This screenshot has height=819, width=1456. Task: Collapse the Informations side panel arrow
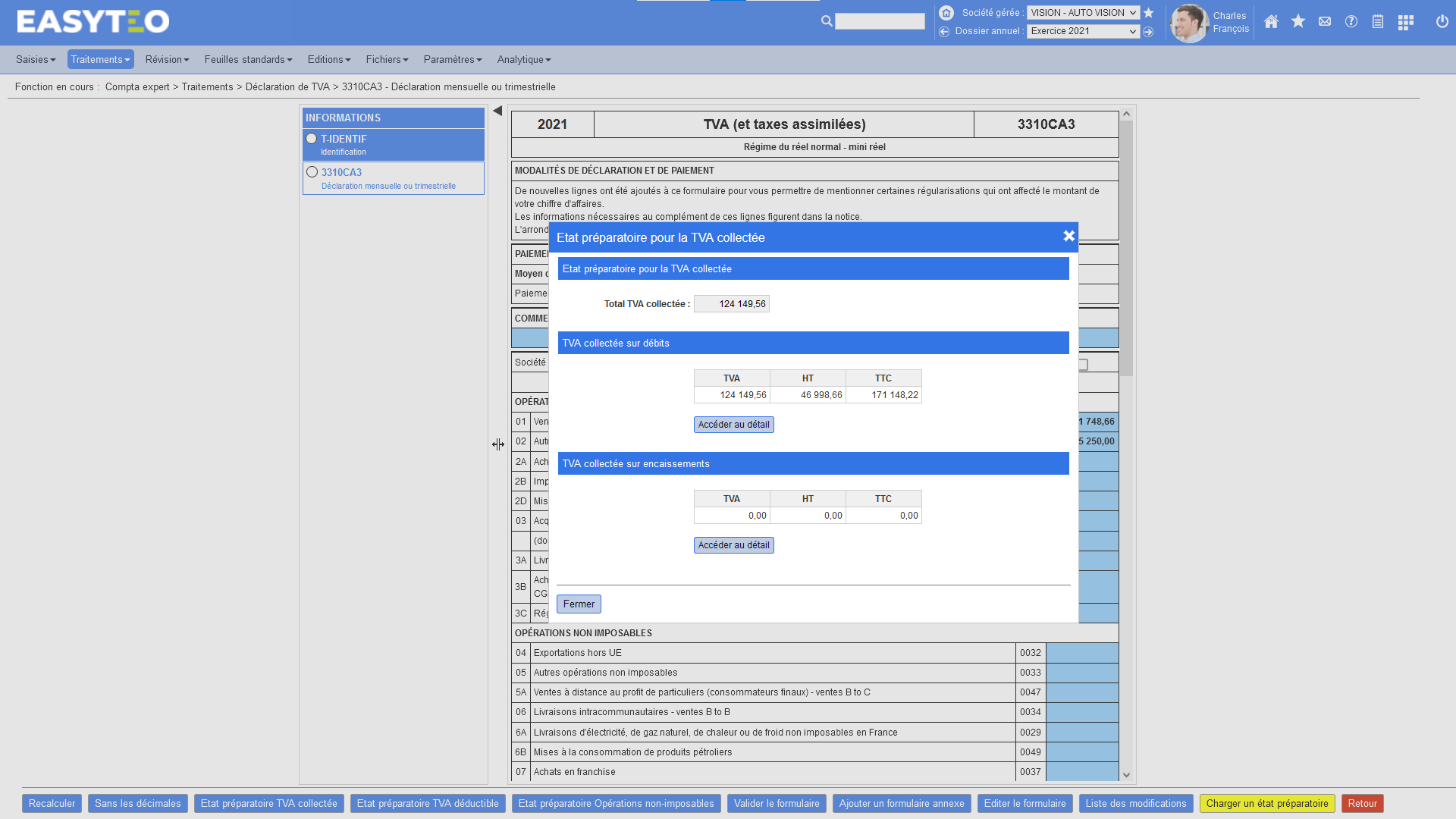coord(497,111)
